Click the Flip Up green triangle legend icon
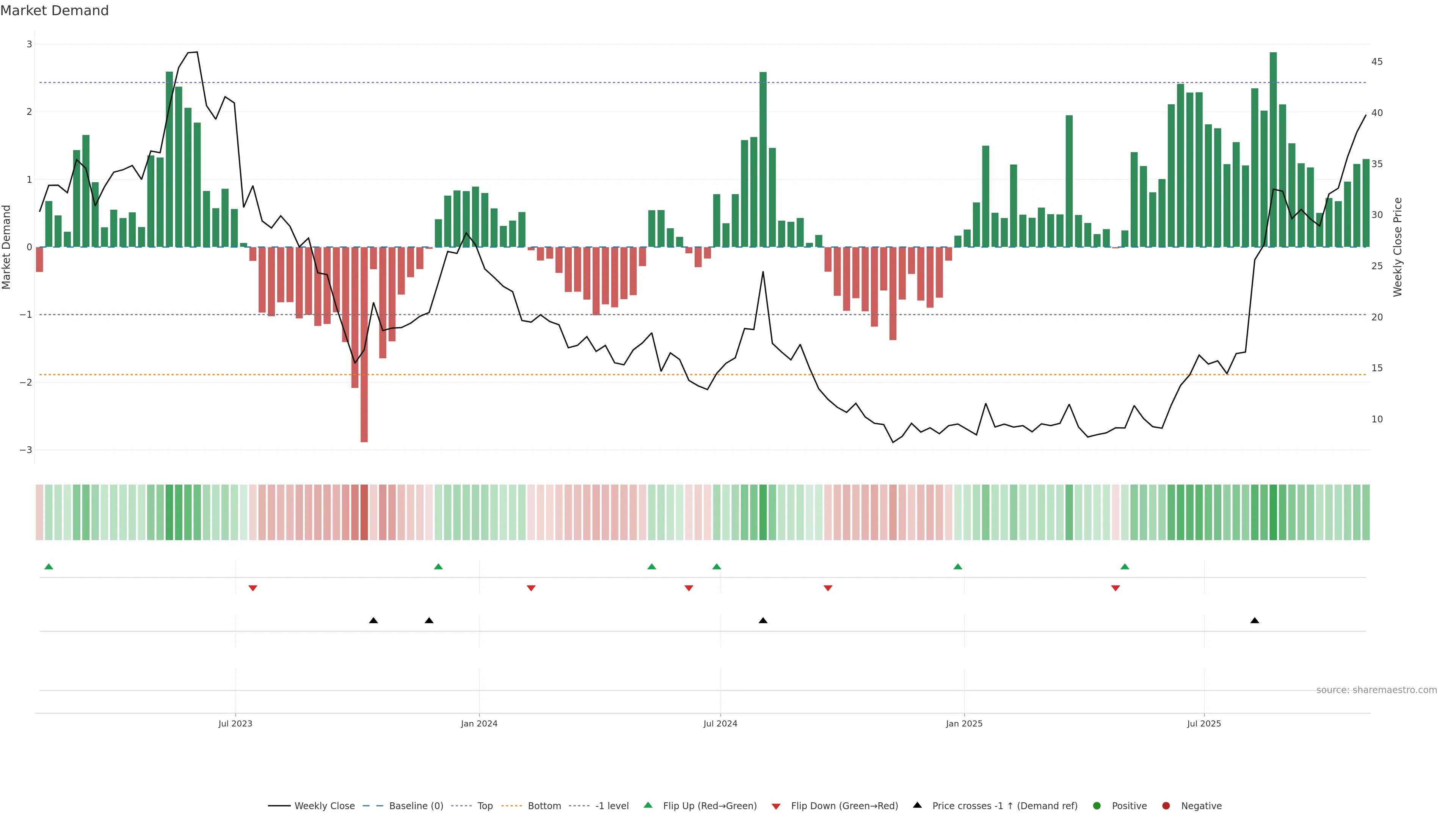1456x819 pixels. (648, 805)
